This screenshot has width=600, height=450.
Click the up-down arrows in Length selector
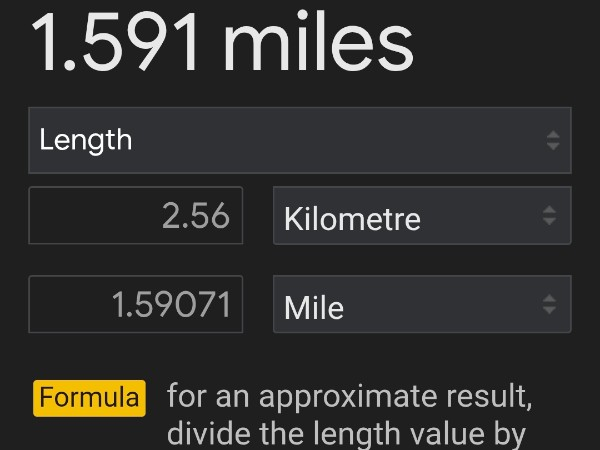pos(553,140)
